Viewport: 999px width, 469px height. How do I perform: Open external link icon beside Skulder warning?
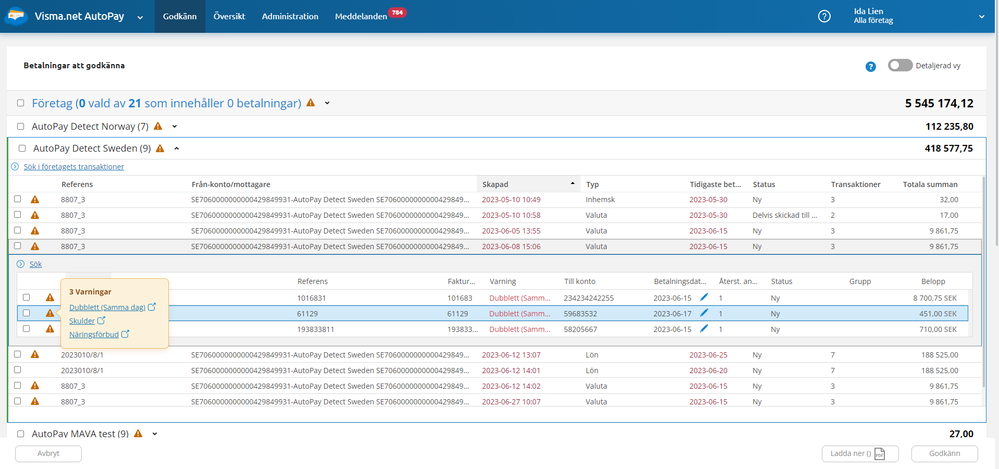point(101,321)
